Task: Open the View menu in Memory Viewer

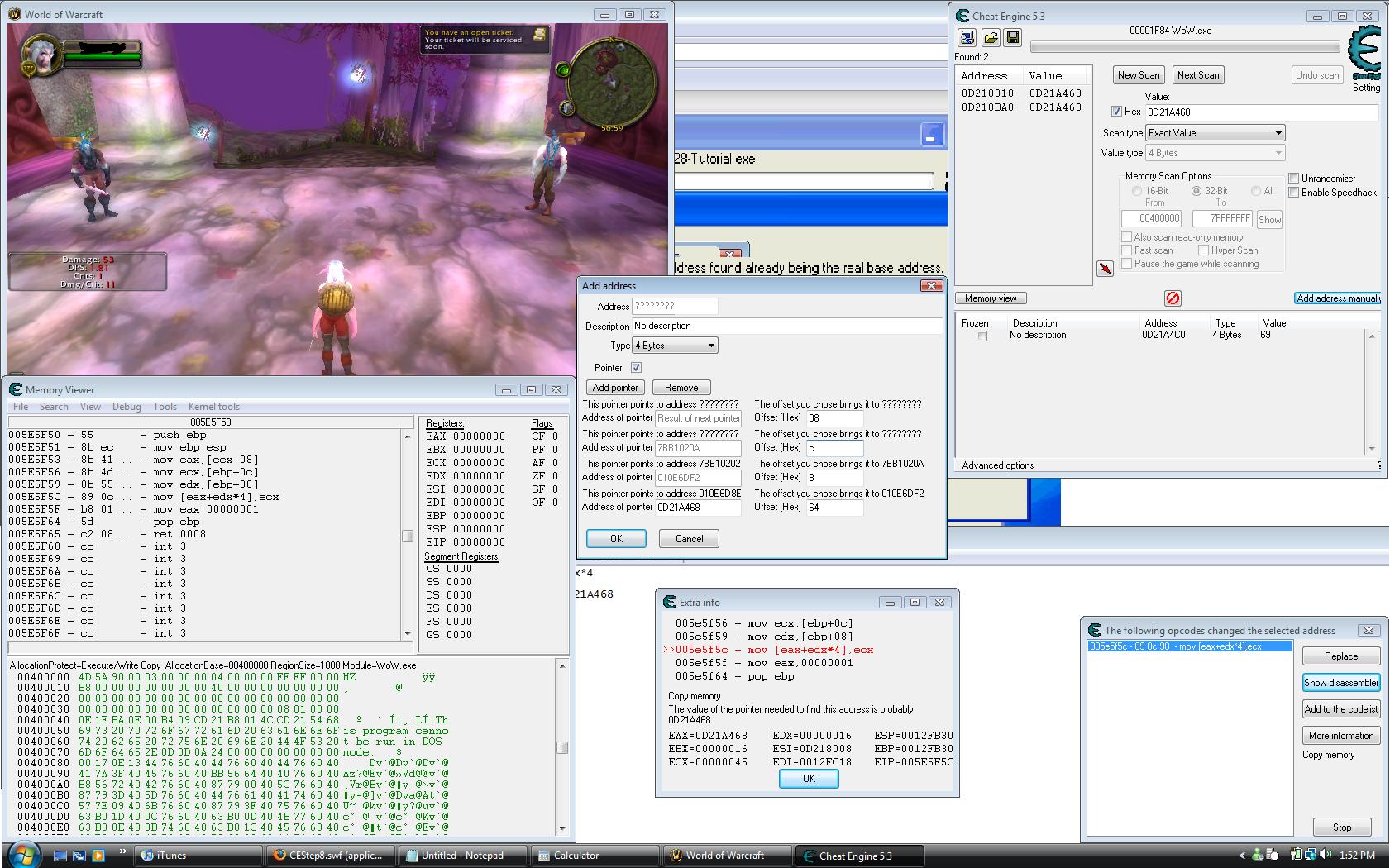Action: point(90,407)
